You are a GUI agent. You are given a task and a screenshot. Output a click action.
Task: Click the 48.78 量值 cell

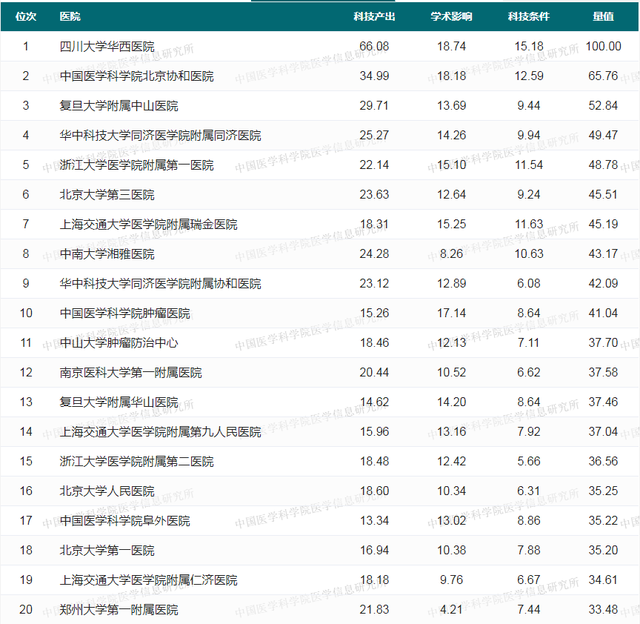pos(603,165)
